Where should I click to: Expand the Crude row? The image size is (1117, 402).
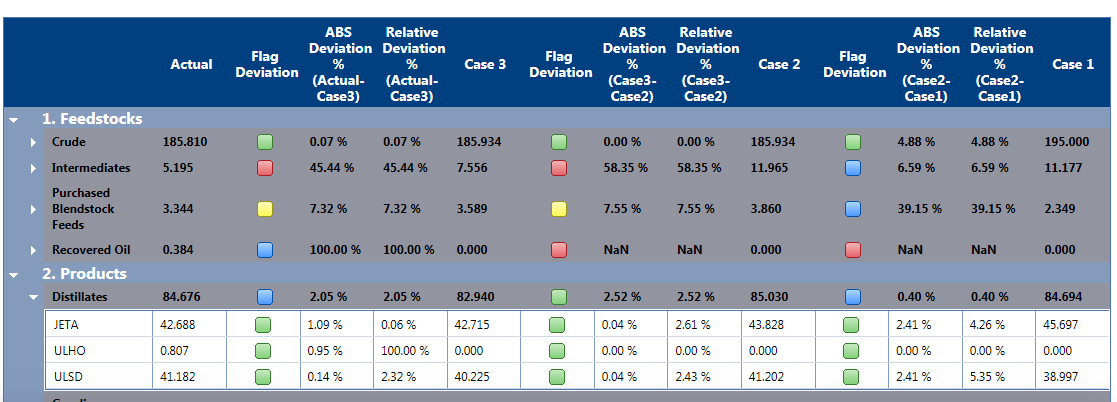click(x=33, y=143)
